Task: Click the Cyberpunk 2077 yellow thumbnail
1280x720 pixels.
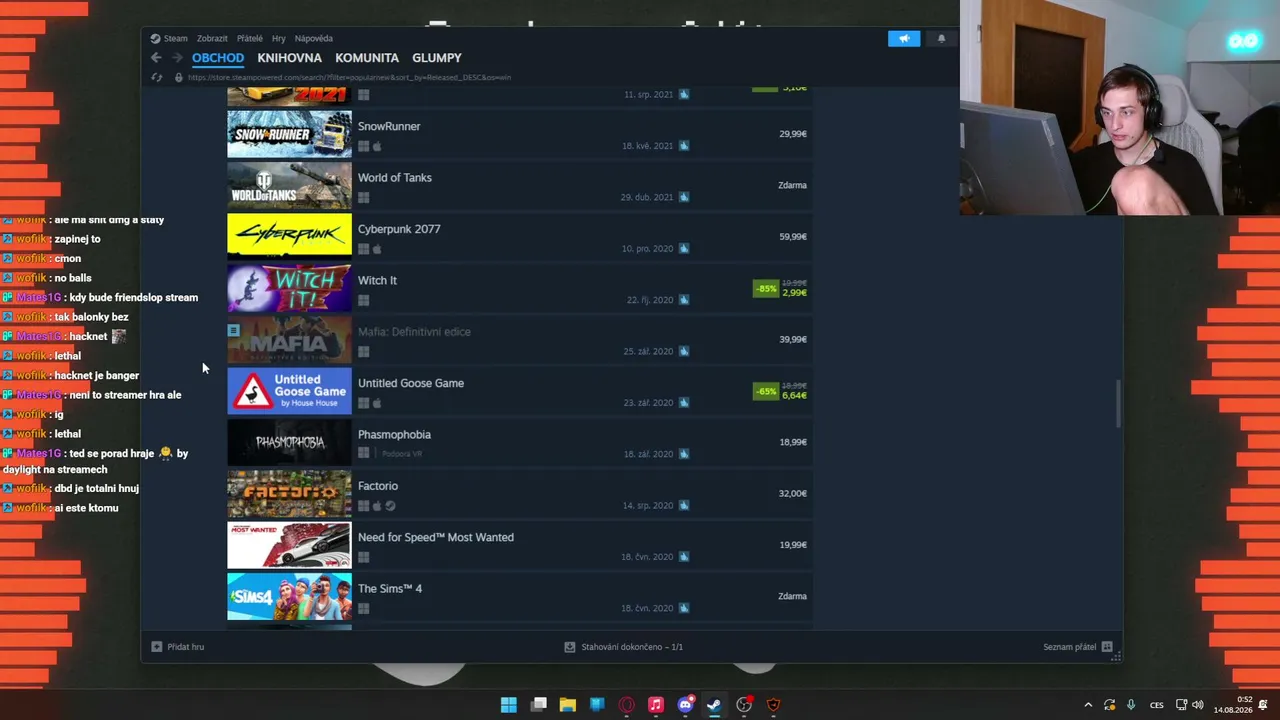Action: tap(289, 237)
